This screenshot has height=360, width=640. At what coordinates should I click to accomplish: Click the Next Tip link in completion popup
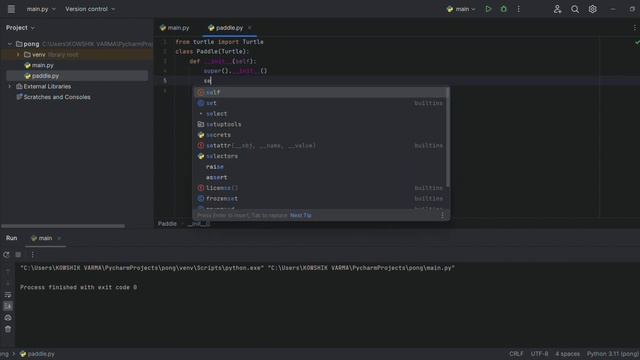pyautogui.click(x=300, y=215)
